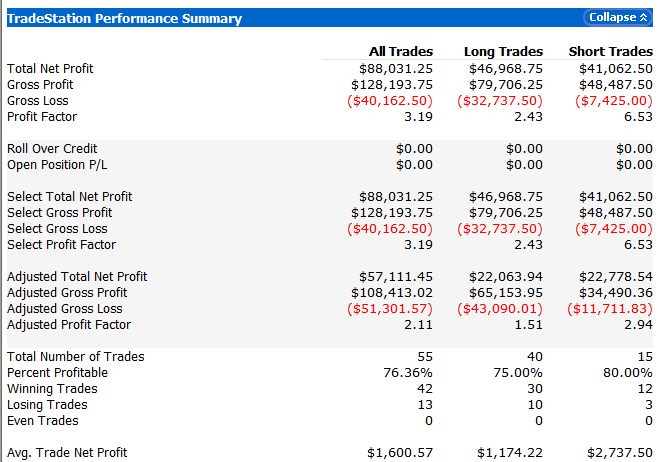This screenshot has height=462, width=663.
Task: Click the Gross Loss row label
Action: [x=39, y=101]
